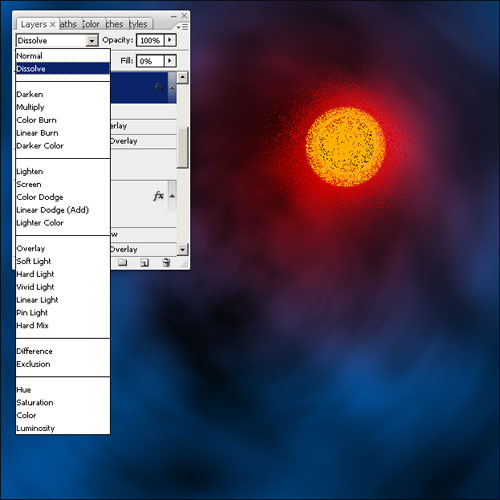The image size is (500, 500).
Task: Click scroll-up arrow of layers list
Action: tap(182, 78)
